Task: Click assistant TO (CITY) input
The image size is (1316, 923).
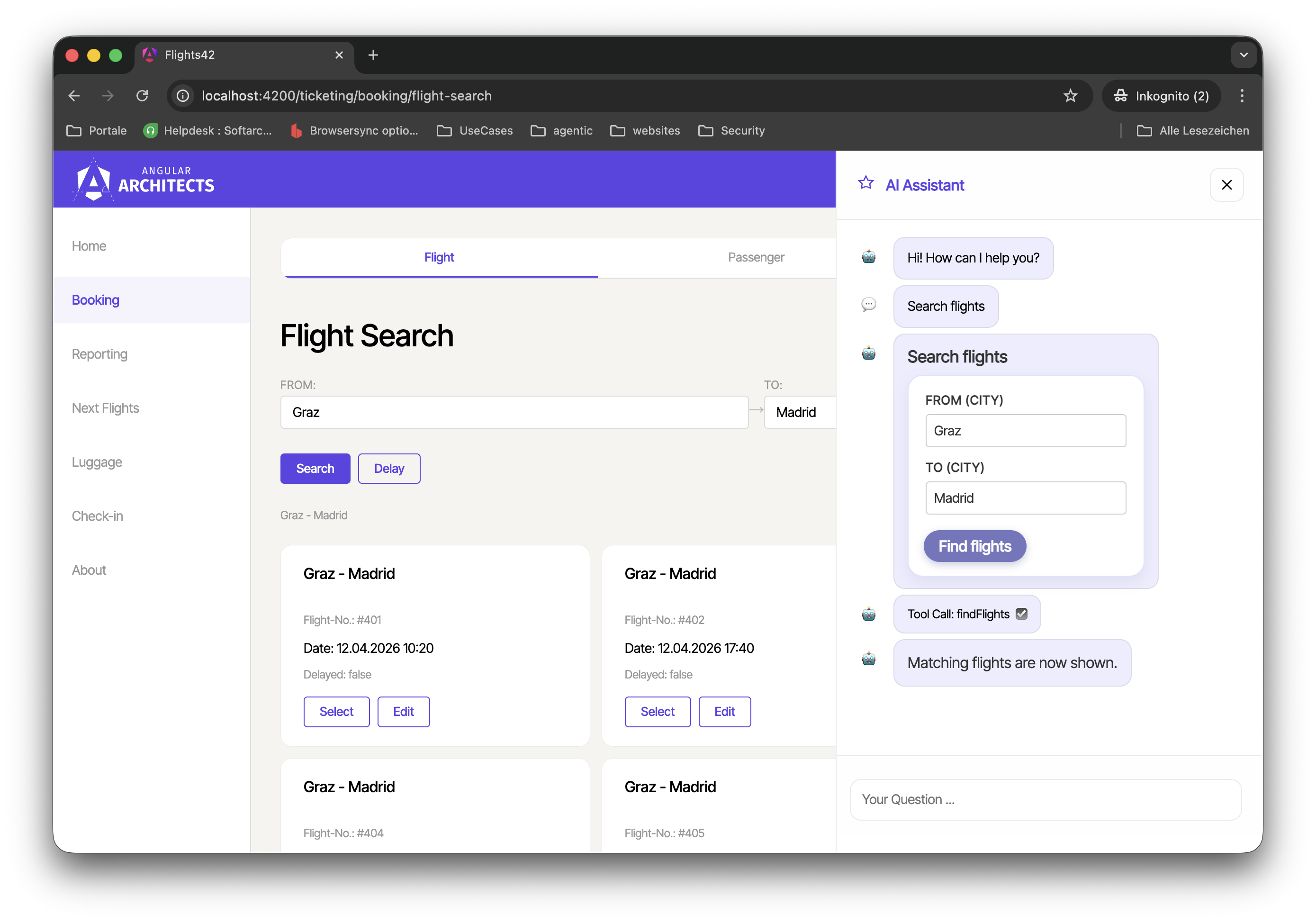Action: tap(1026, 498)
